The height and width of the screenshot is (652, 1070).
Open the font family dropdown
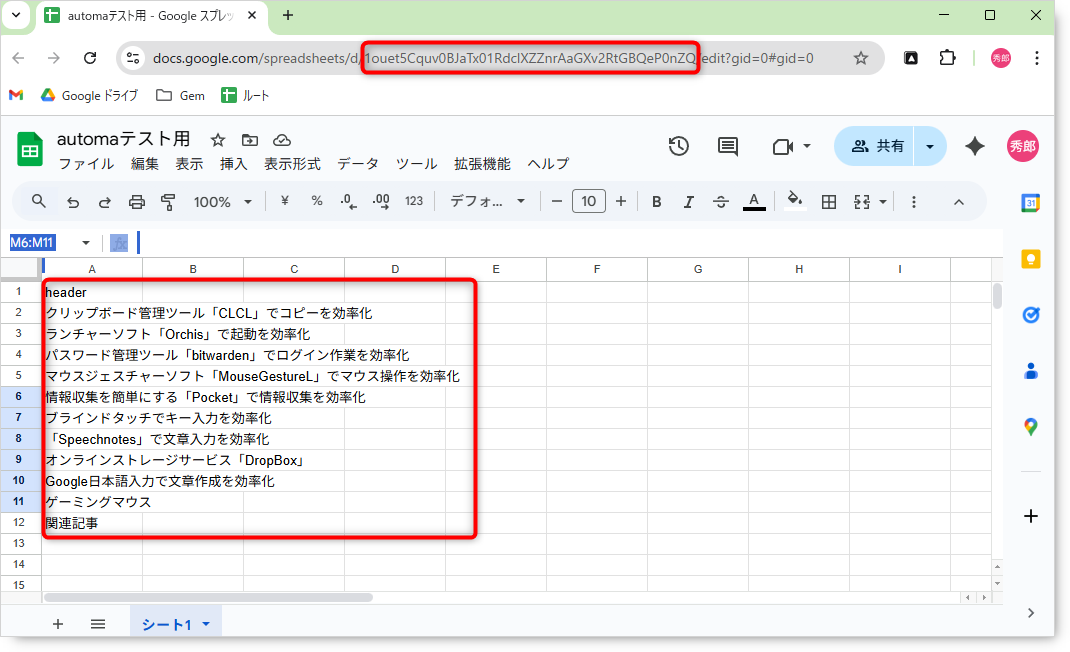click(487, 202)
